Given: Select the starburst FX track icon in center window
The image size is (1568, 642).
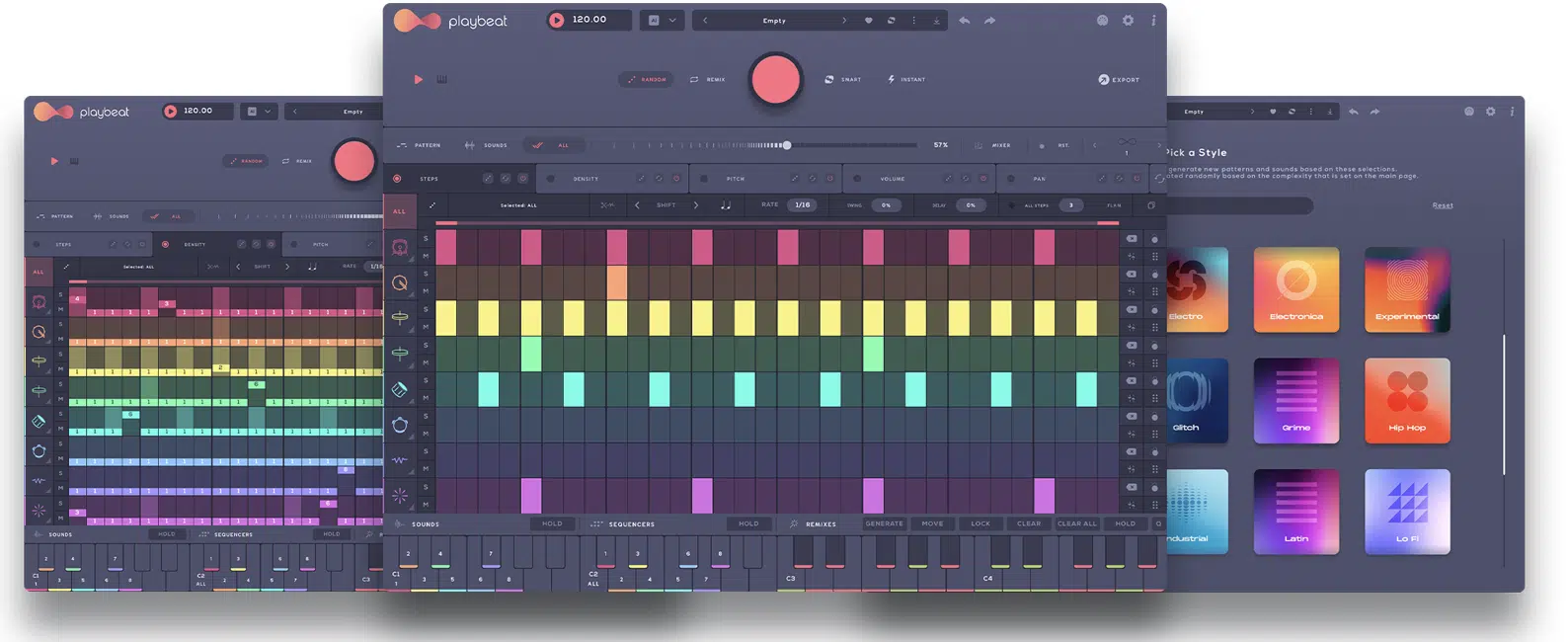Looking at the screenshot, I should (x=400, y=496).
